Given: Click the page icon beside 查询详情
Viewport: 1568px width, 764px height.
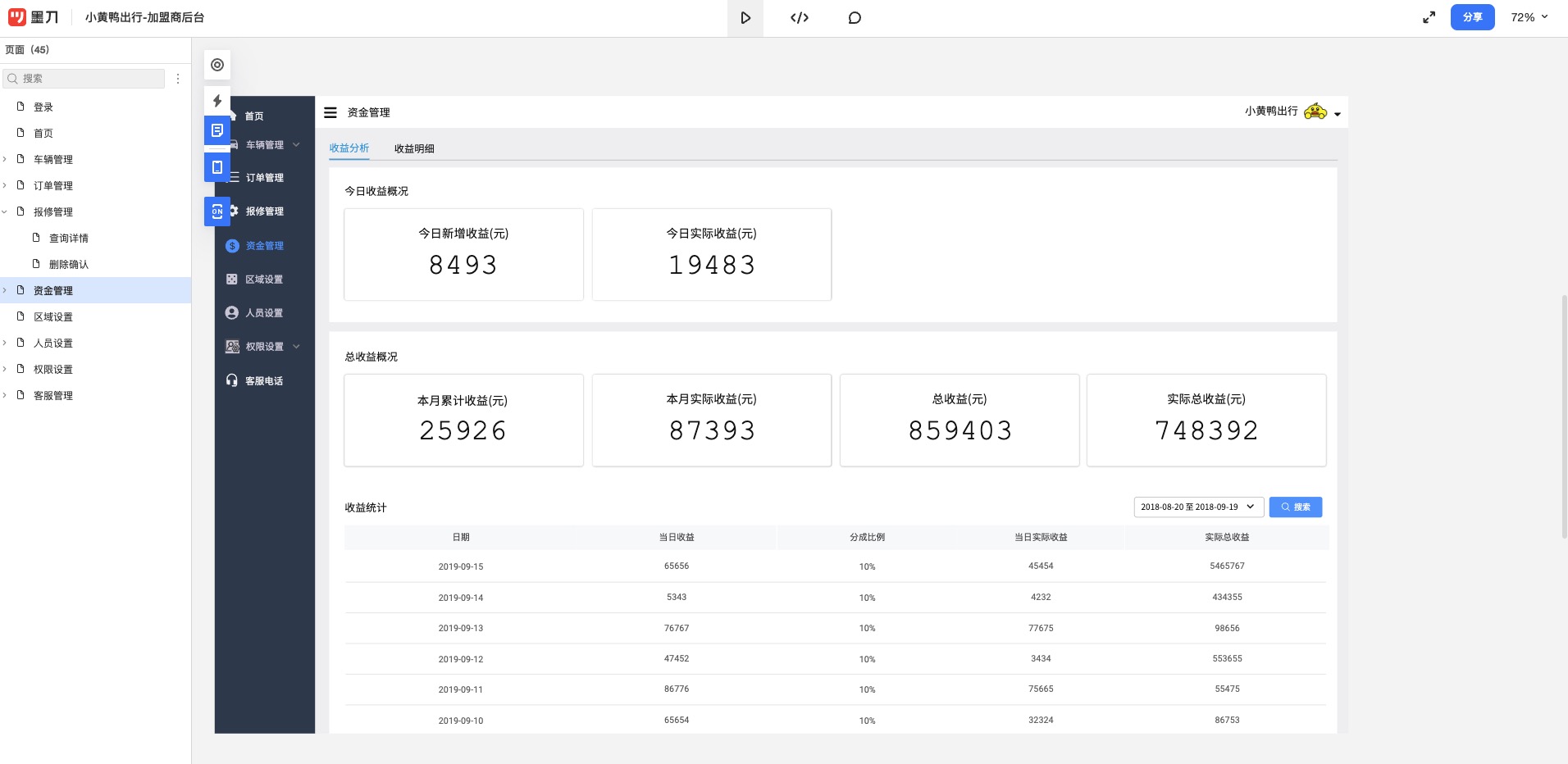Looking at the screenshot, I should click(x=36, y=238).
